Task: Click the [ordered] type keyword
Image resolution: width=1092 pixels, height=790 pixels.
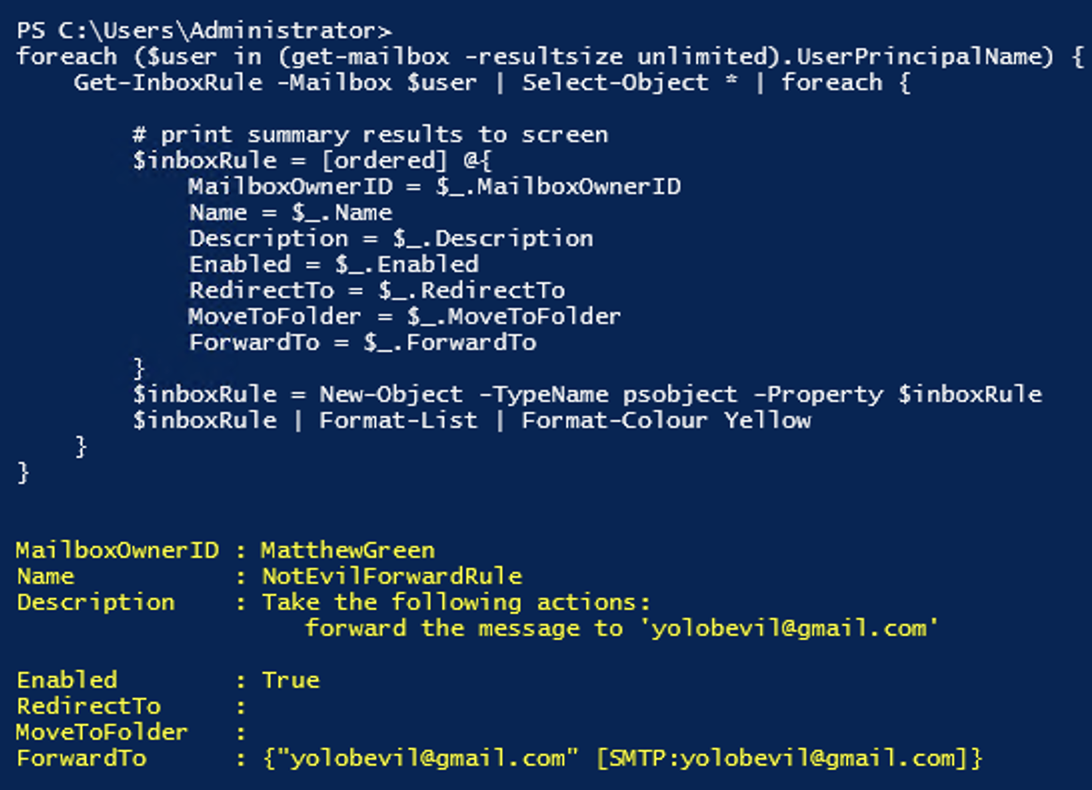Action: (384, 161)
